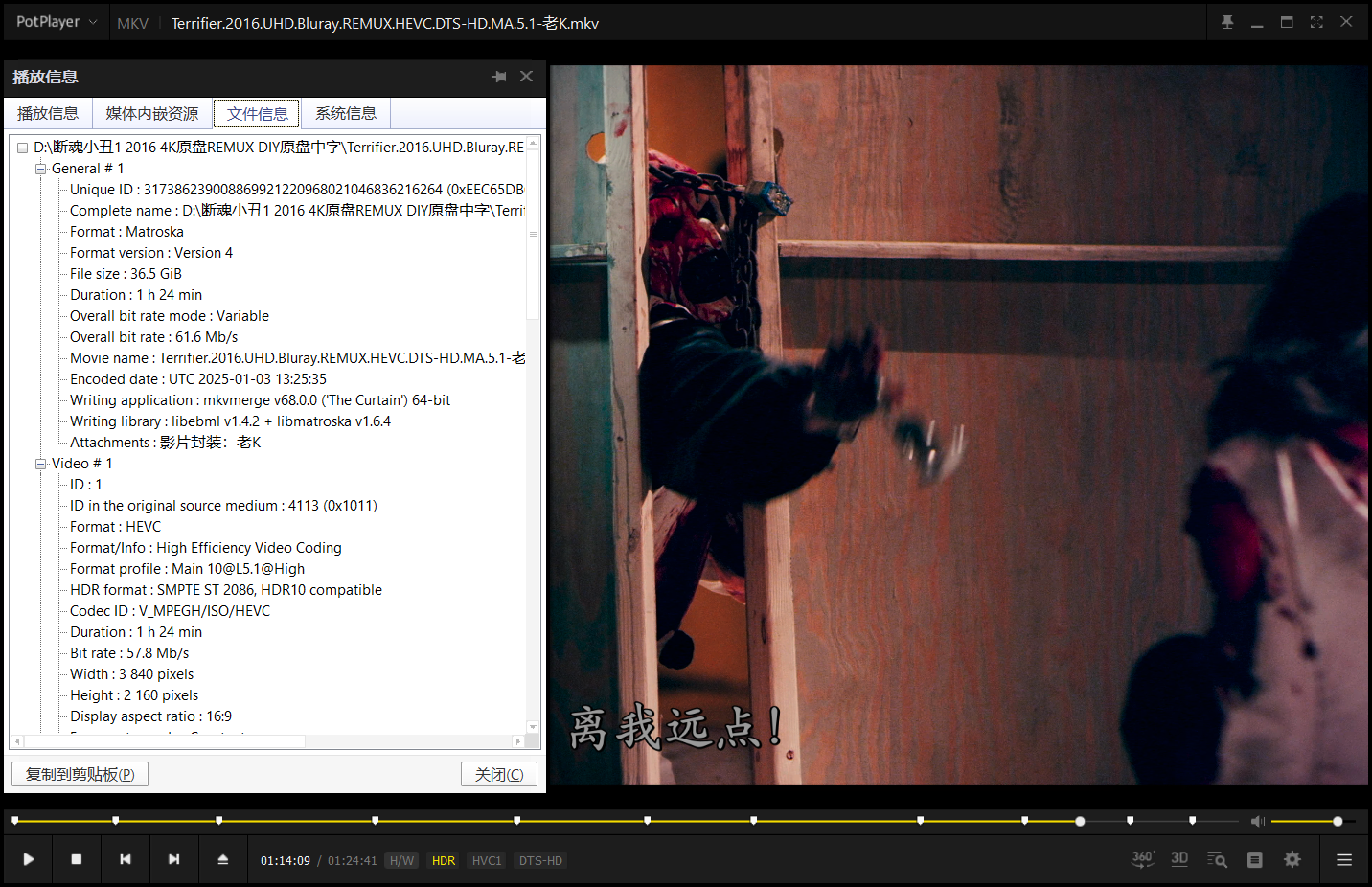The height and width of the screenshot is (887, 1372).
Task: Click the MKV format label in title bar
Action: click(132, 23)
